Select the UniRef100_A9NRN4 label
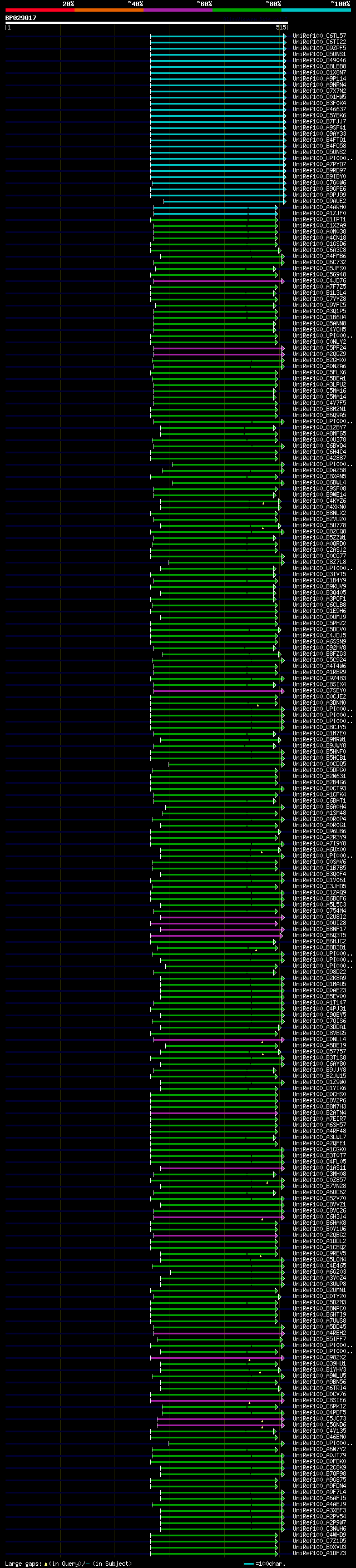 coord(319,85)
